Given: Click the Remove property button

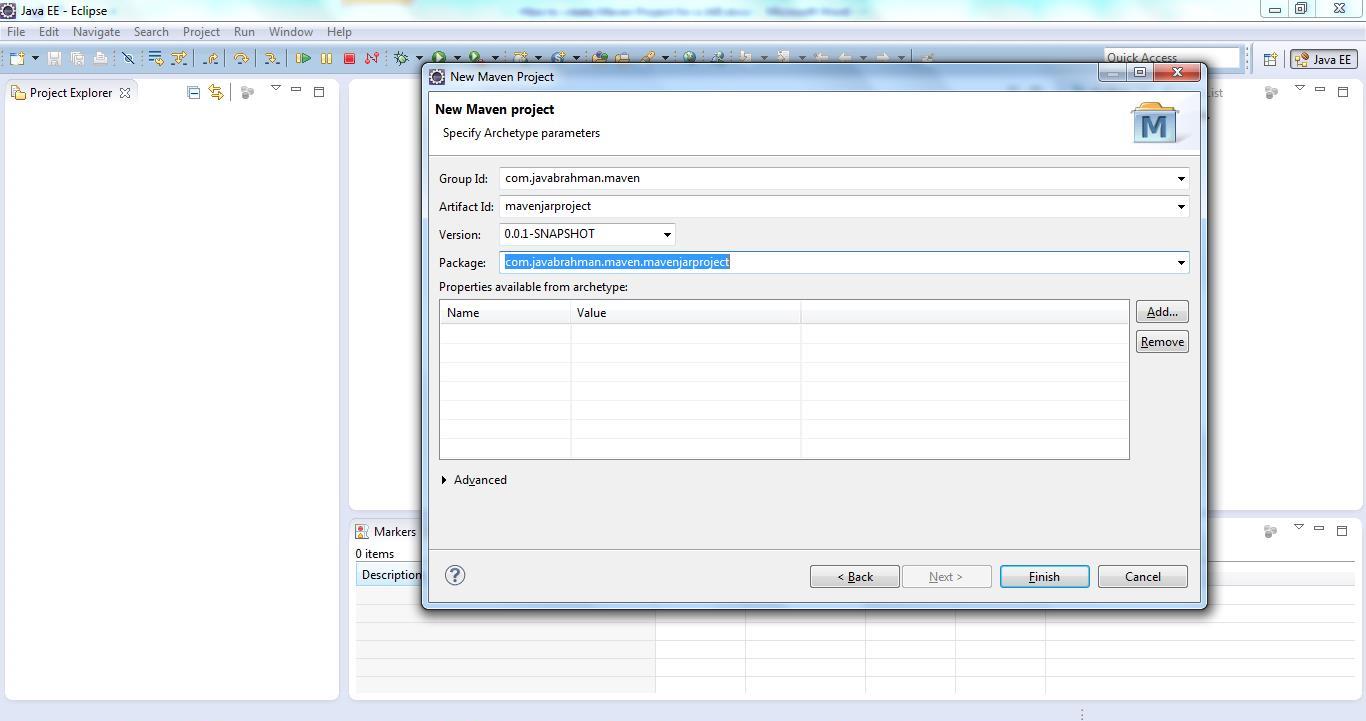Looking at the screenshot, I should (1162, 342).
